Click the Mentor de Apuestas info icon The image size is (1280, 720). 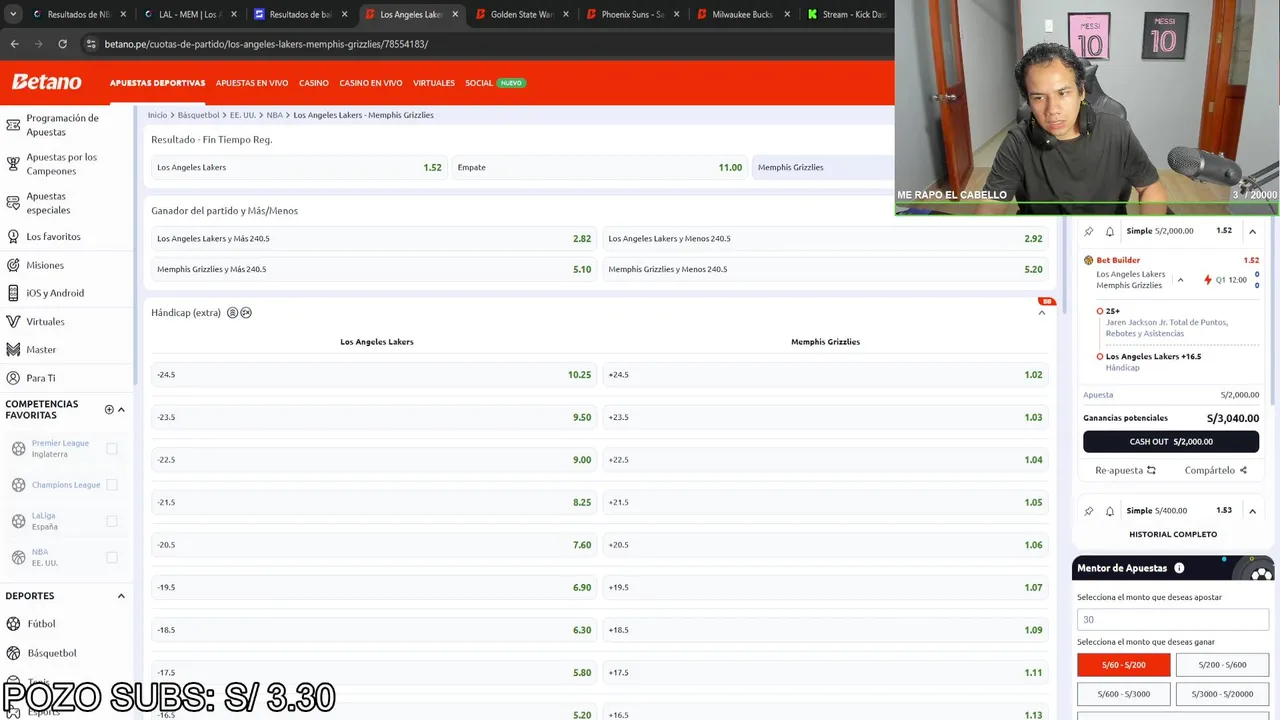1179,568
